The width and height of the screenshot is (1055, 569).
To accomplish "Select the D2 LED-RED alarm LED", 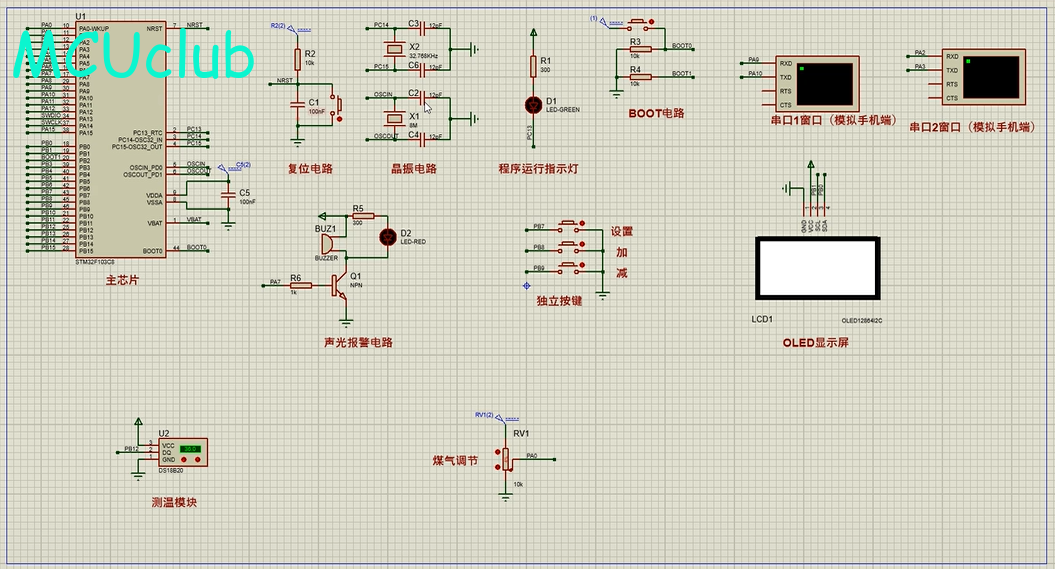I will [x=388, y=237].
